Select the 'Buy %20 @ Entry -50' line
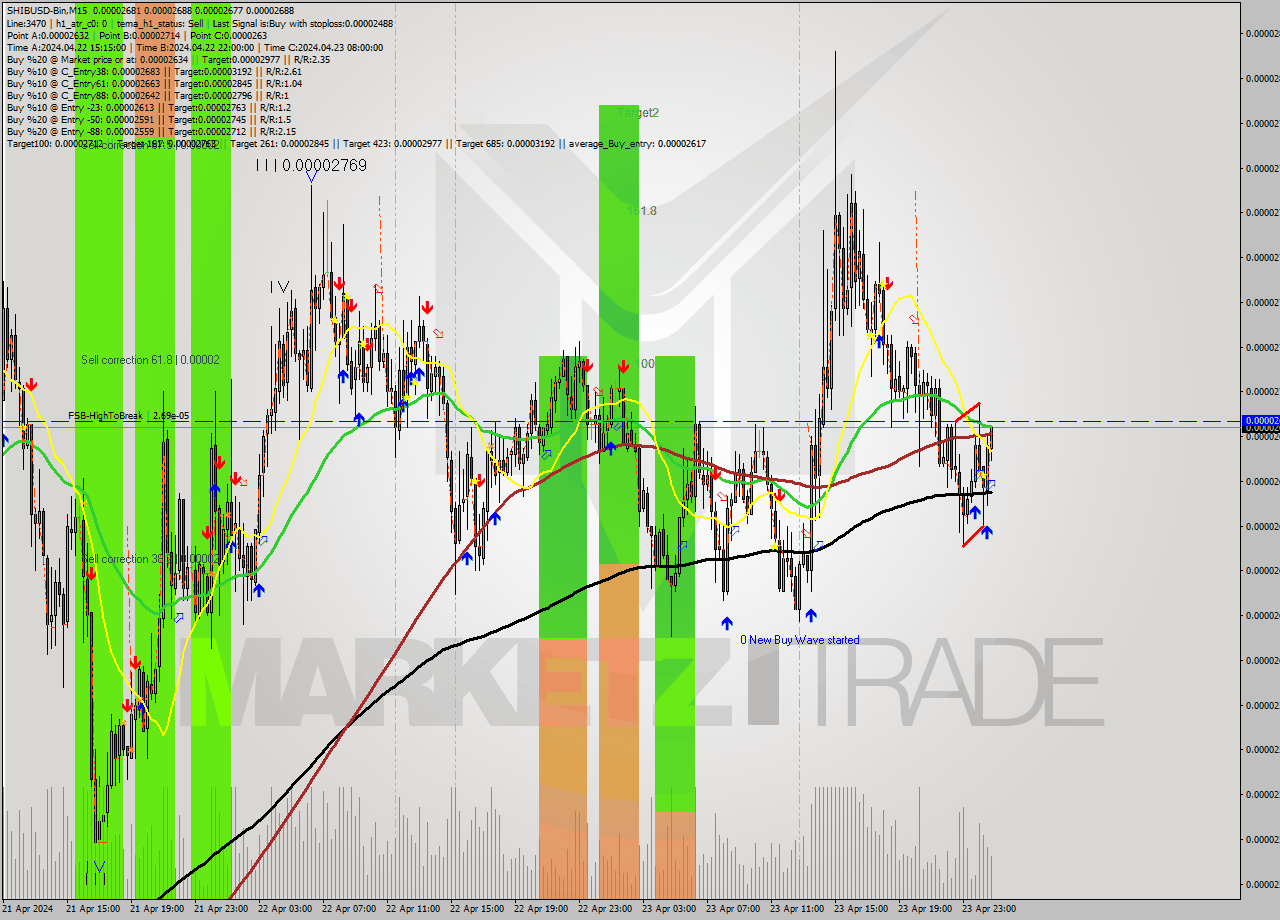Screen dimensions: 1280x920 pyautogui.click(x=148, y=119)
